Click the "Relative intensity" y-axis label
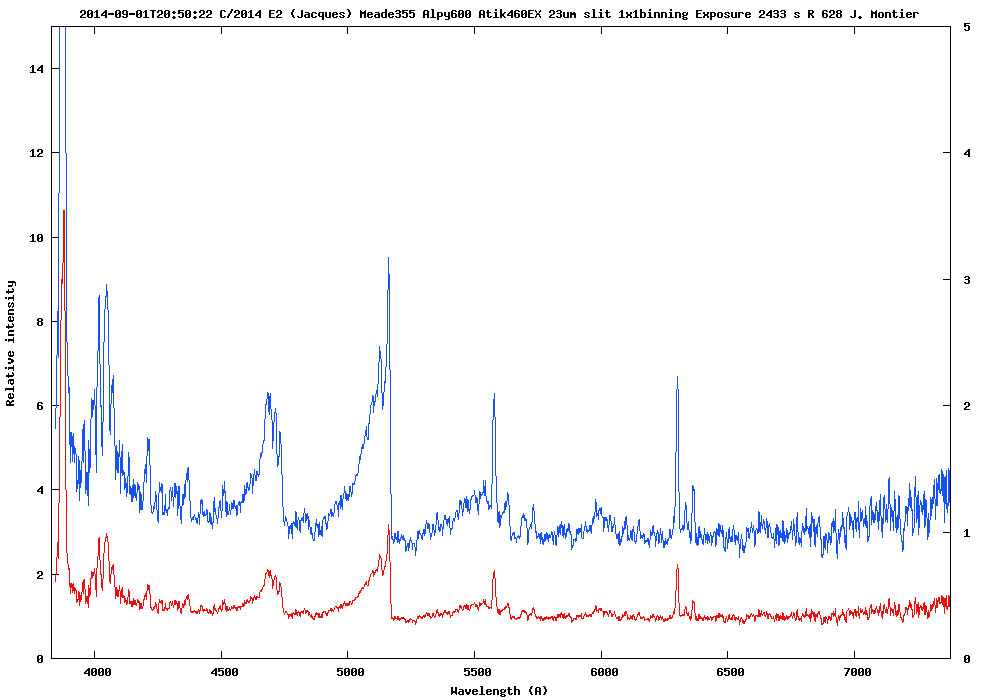 coord(11,343)
